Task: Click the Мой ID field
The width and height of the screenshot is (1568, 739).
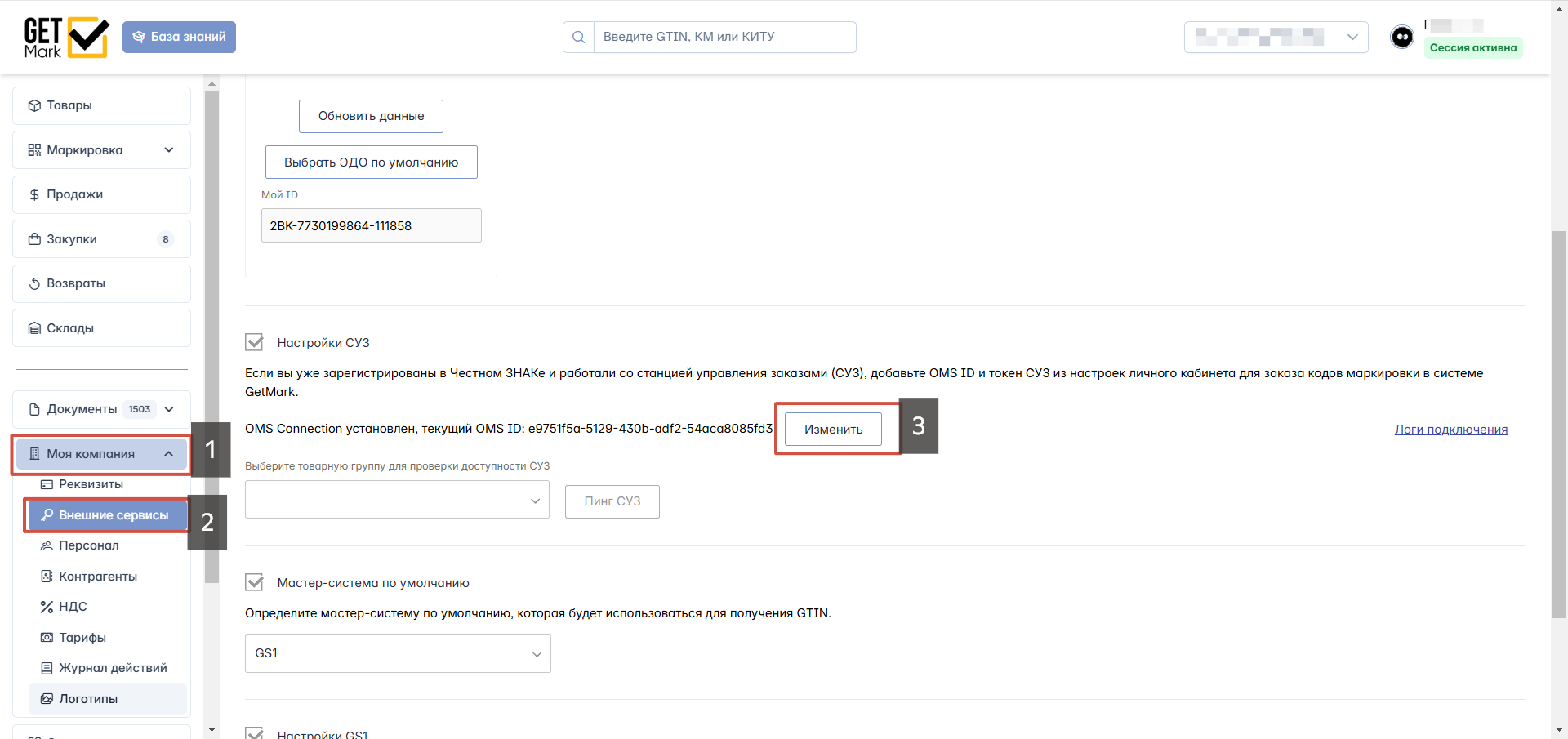Action: (x=371, y=225)
